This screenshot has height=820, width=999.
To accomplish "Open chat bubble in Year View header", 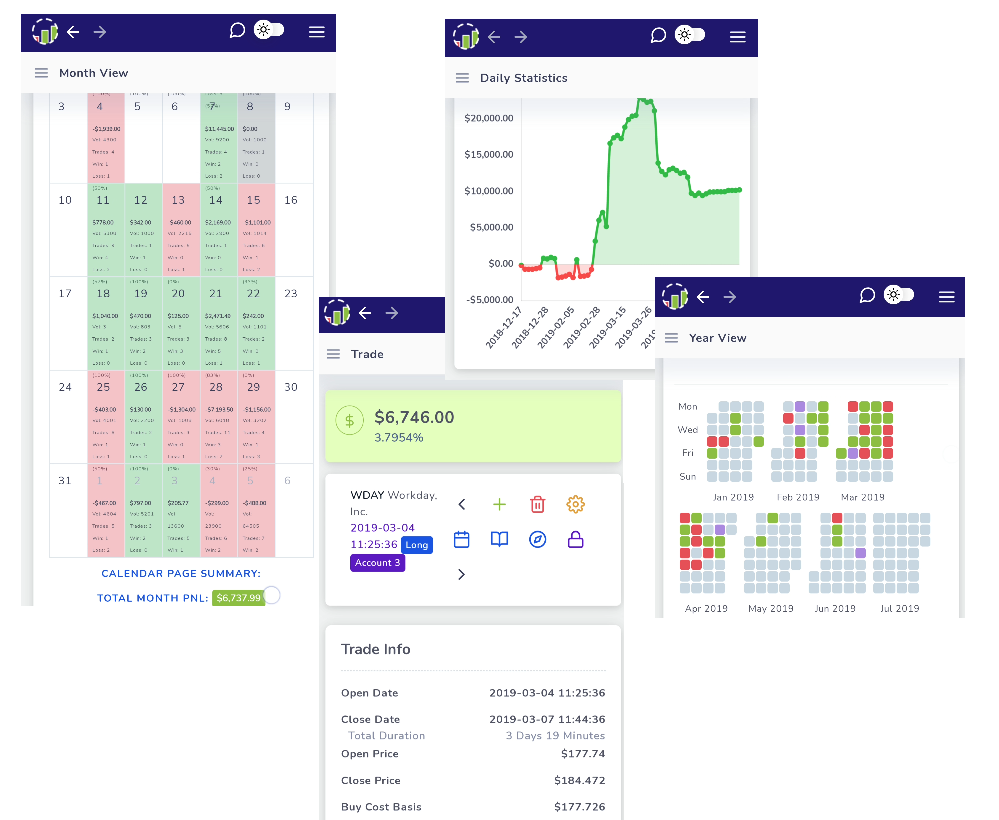I will (867, 295).
